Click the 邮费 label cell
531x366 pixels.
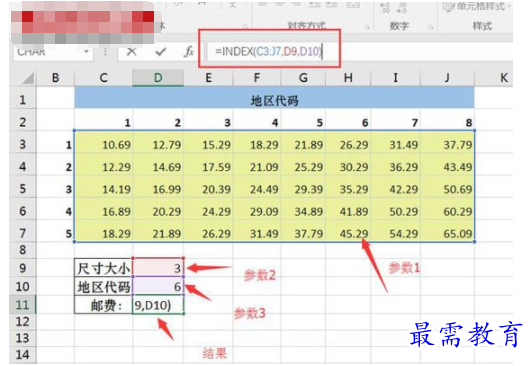pyautogui.click(x=104, y=305)
